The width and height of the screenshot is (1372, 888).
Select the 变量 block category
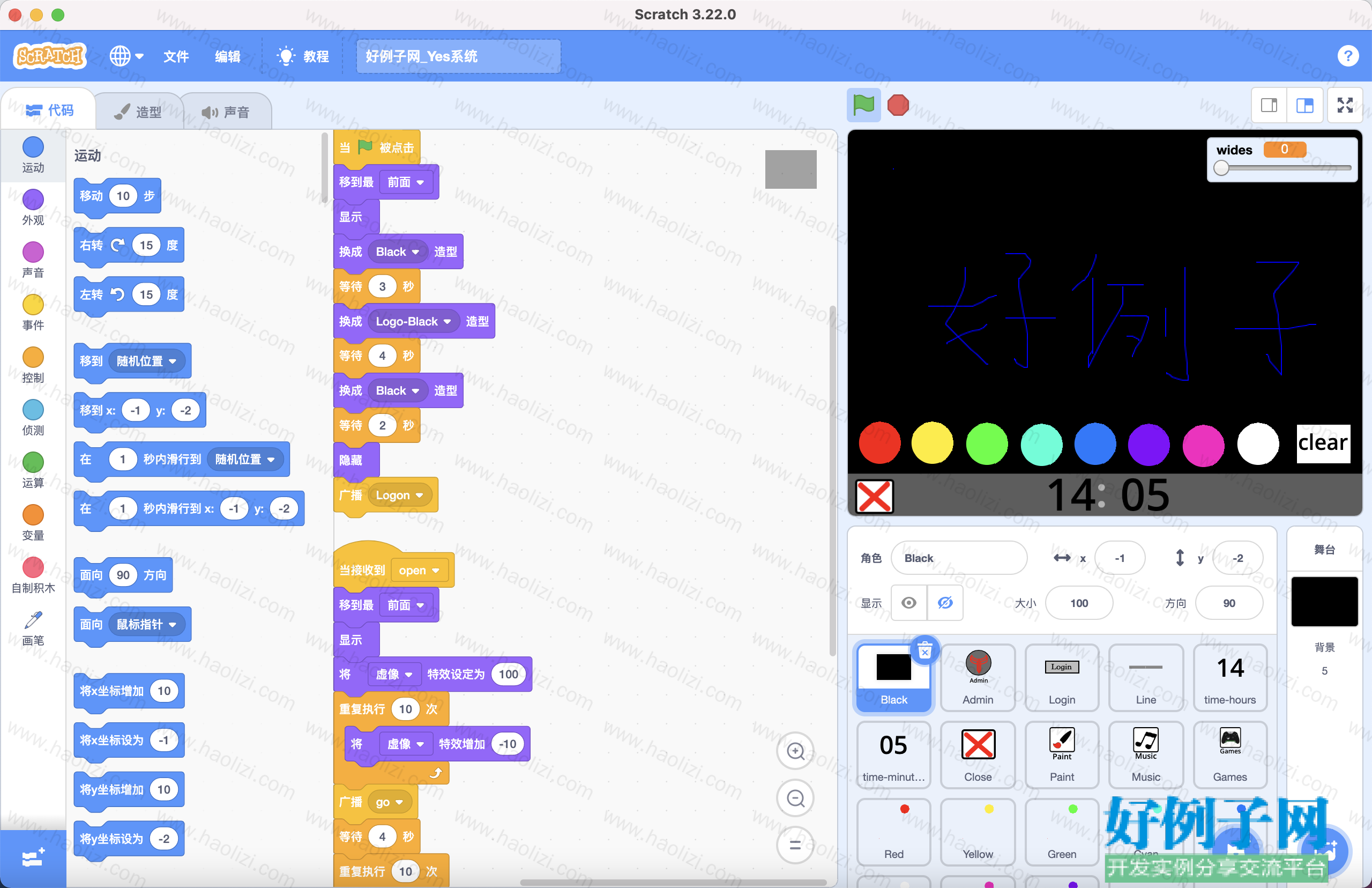click(x=33, y=522)
